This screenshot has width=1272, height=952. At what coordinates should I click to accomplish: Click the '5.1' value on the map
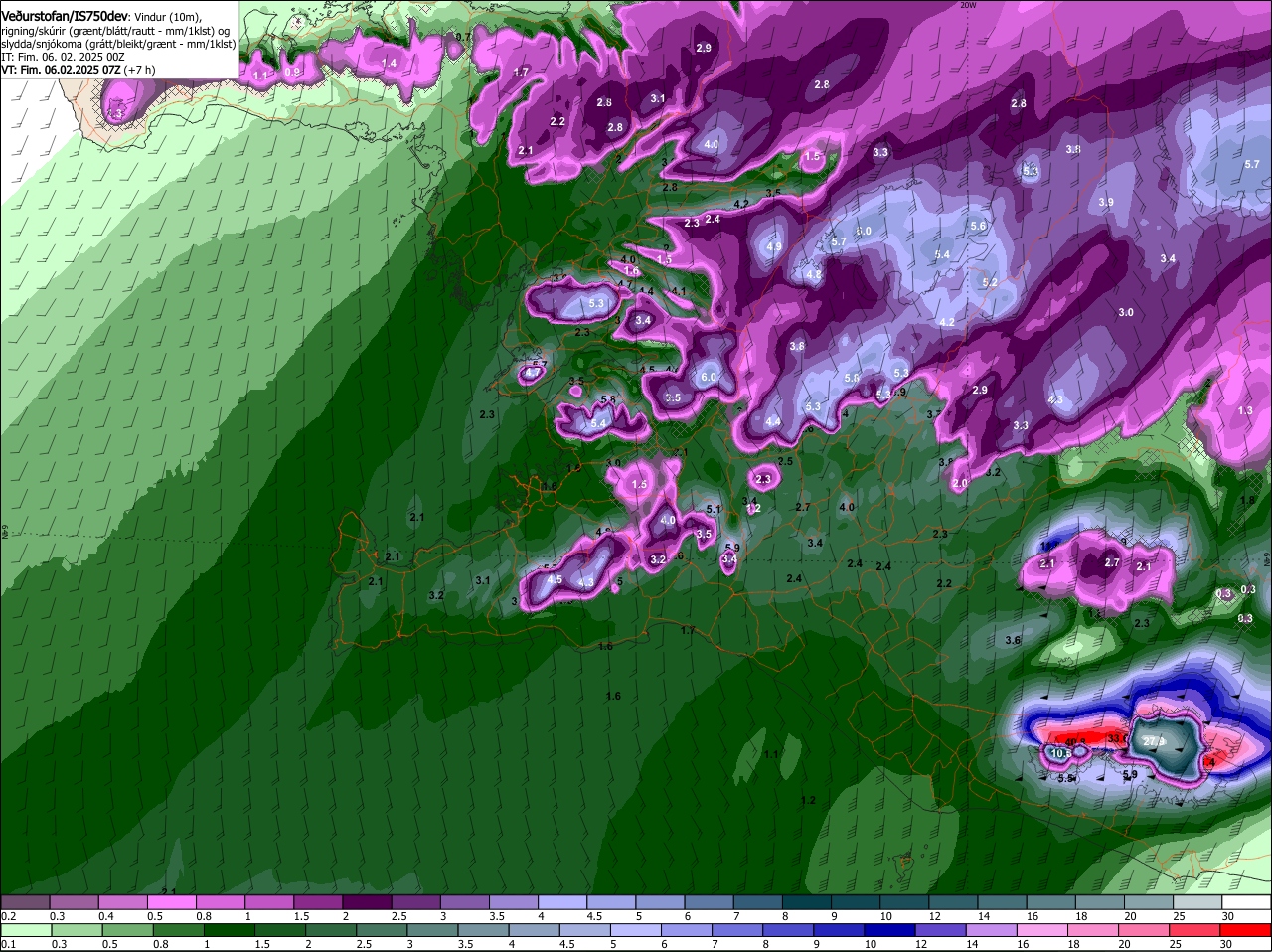coord(713,509)
